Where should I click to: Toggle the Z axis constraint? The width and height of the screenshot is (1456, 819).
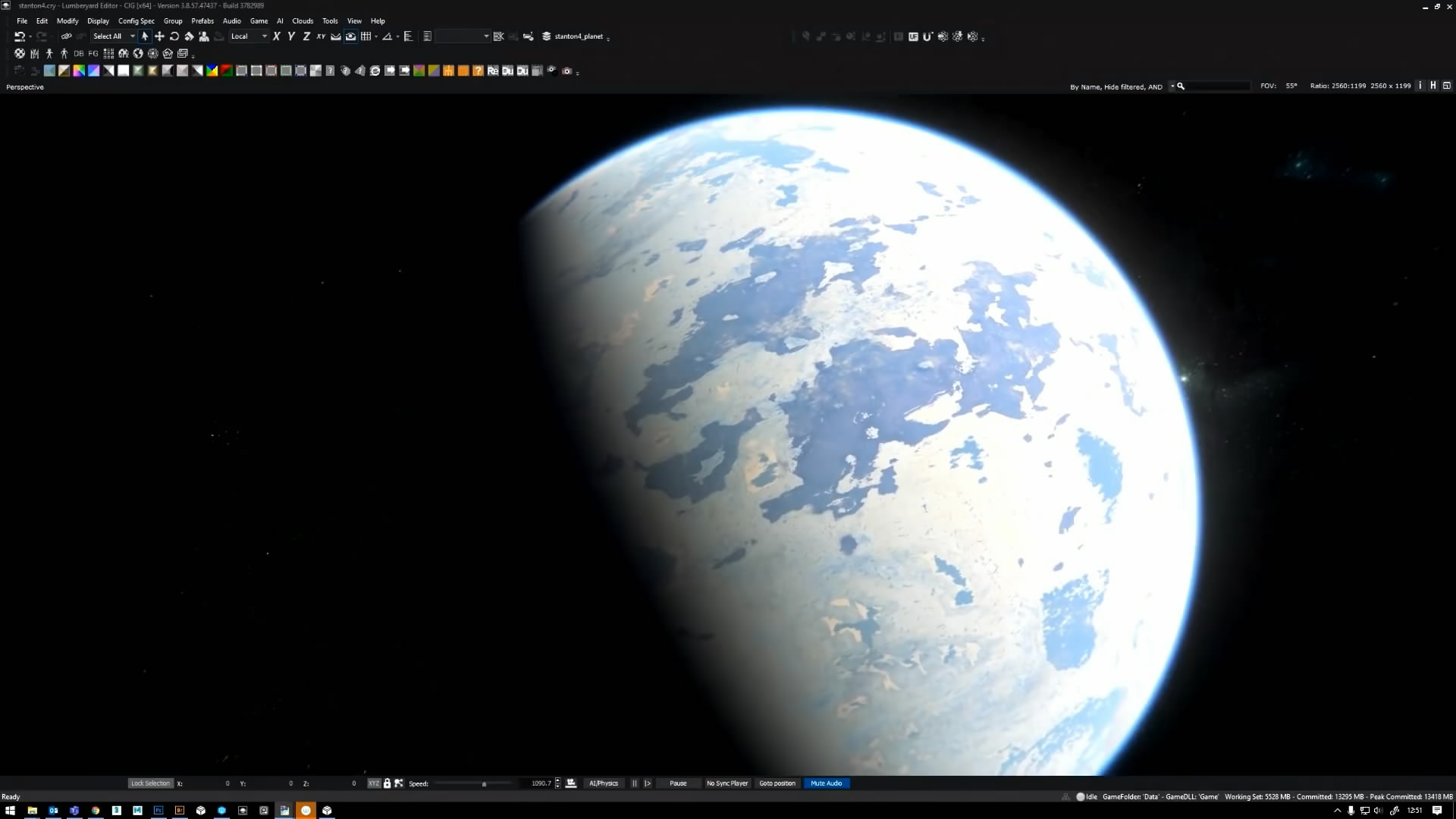(x=306, y=36)
